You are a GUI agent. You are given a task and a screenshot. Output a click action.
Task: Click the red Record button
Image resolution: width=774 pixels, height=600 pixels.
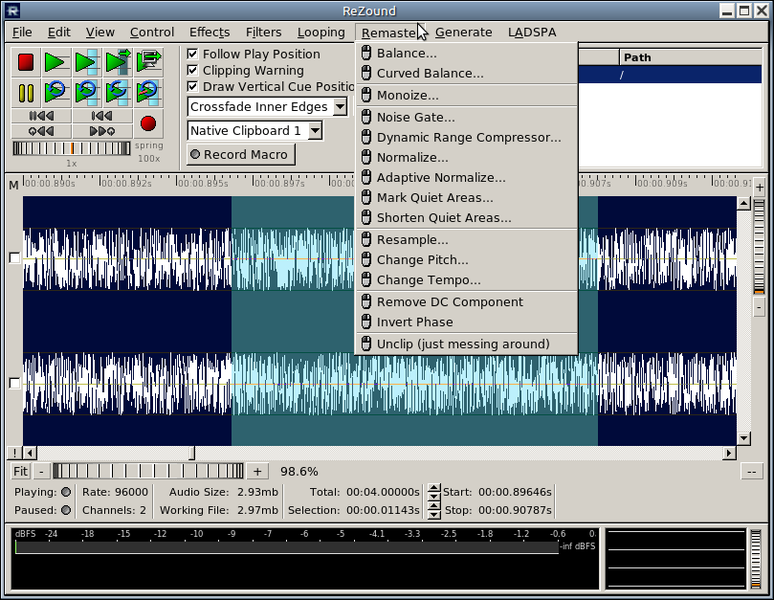[148, 123]
